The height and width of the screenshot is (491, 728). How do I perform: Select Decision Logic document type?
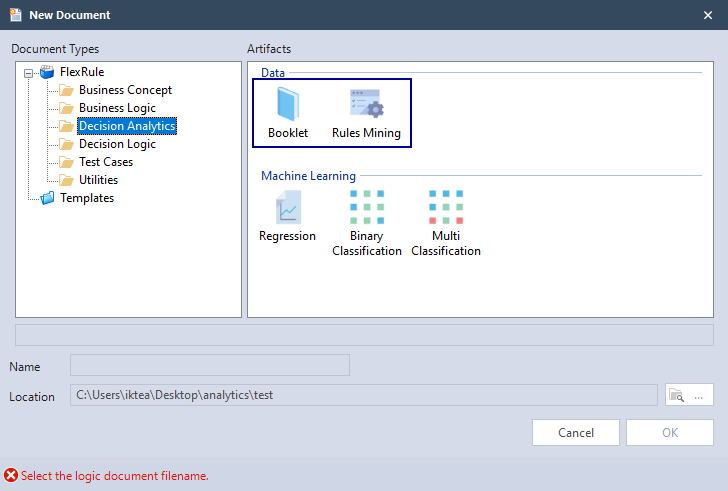pos(117,144)
